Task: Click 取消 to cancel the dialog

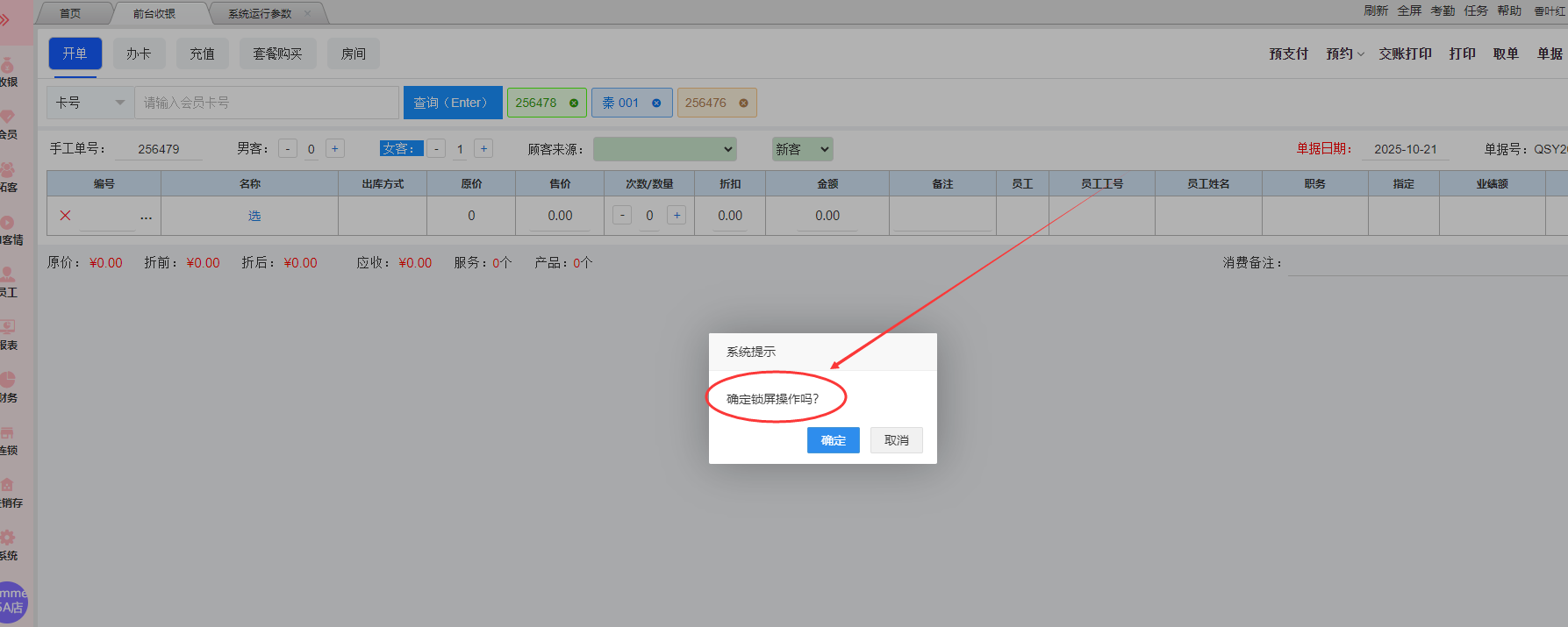Action: 896,440
